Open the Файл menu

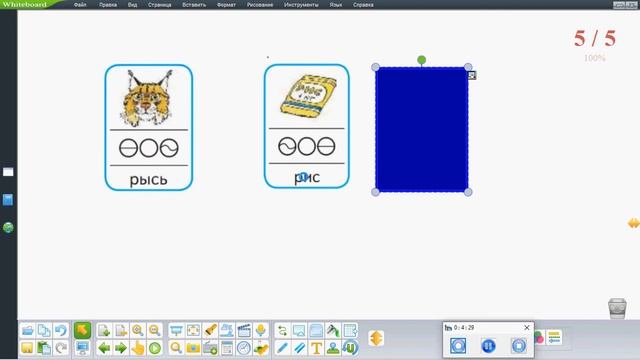[80, 5]
